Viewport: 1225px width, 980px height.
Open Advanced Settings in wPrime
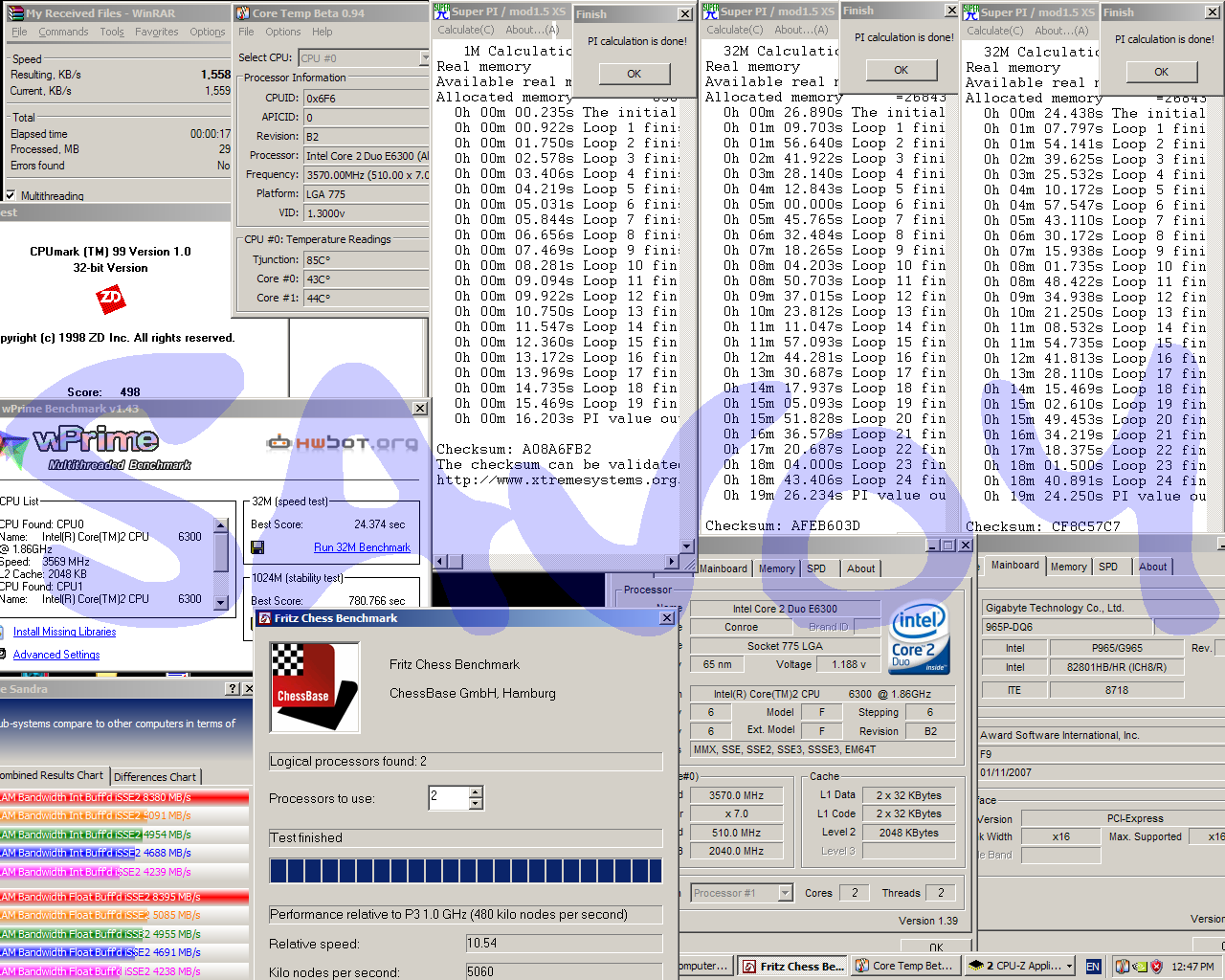[56, 655]
